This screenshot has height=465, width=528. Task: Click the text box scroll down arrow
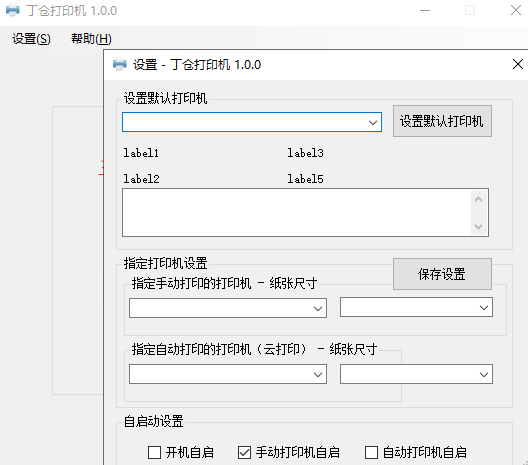click(x=478, y=226)
